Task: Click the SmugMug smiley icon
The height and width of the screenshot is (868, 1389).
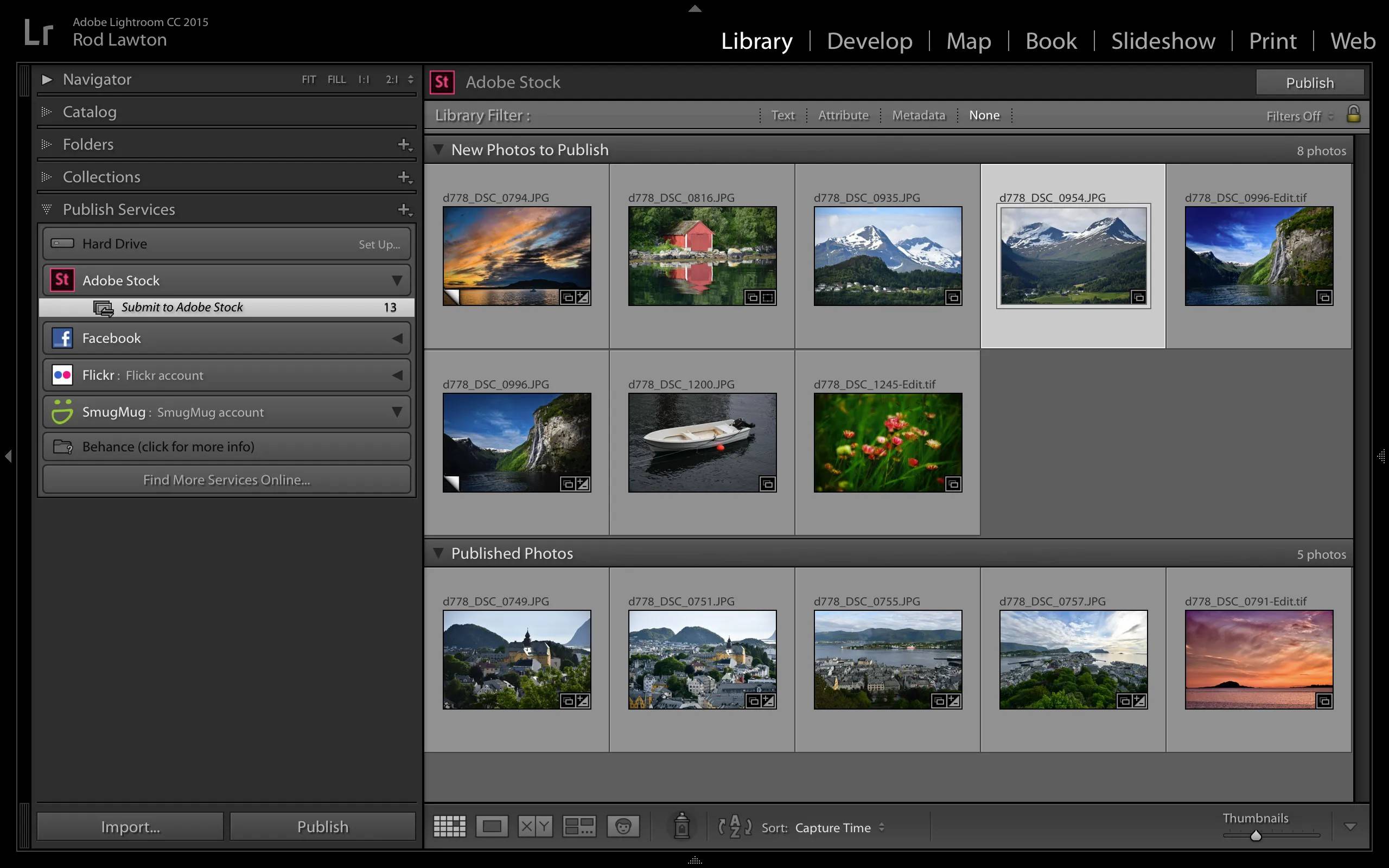Action: pyautogui.click(x=62, y=412)
